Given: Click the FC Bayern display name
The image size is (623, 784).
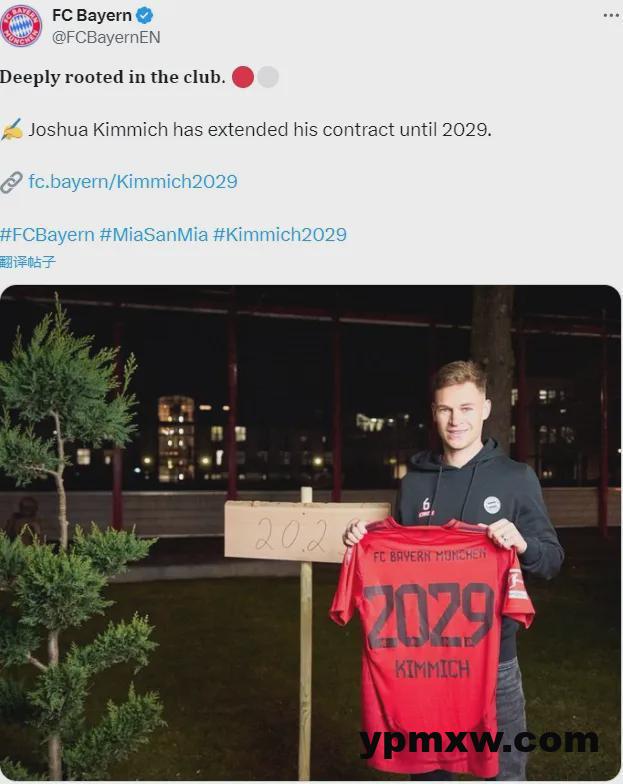Looking at the screenshot, I should pyautogui.click(x=92, y=16).
